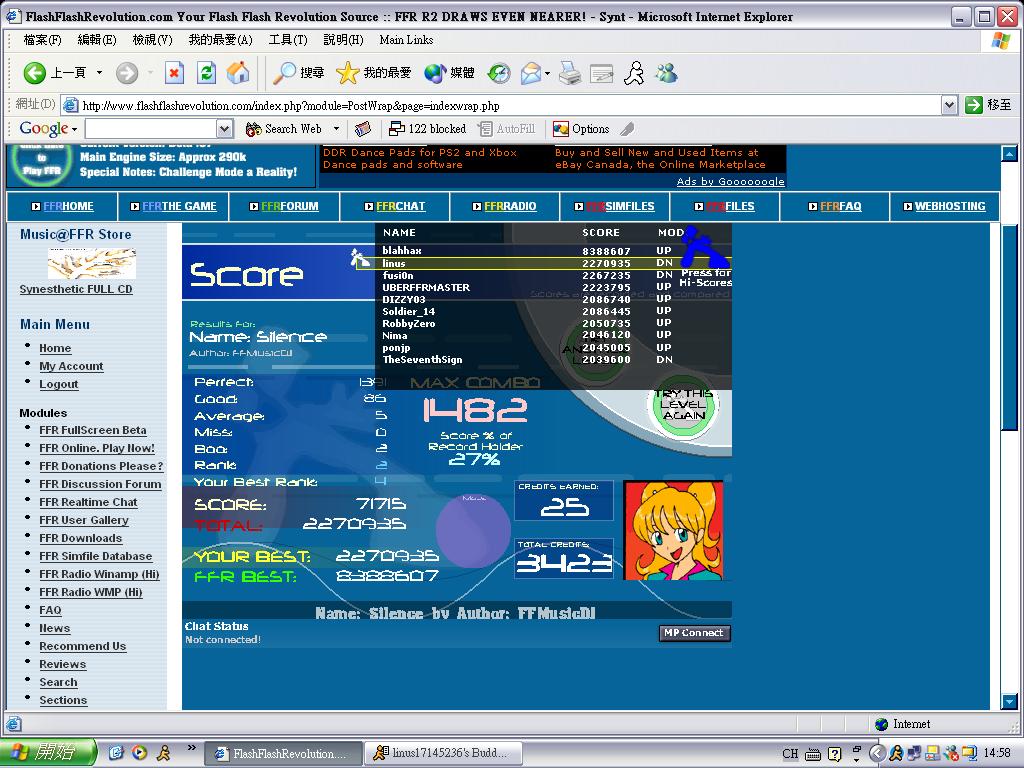Click the Print toolbar icon

[x=570, y=72]
